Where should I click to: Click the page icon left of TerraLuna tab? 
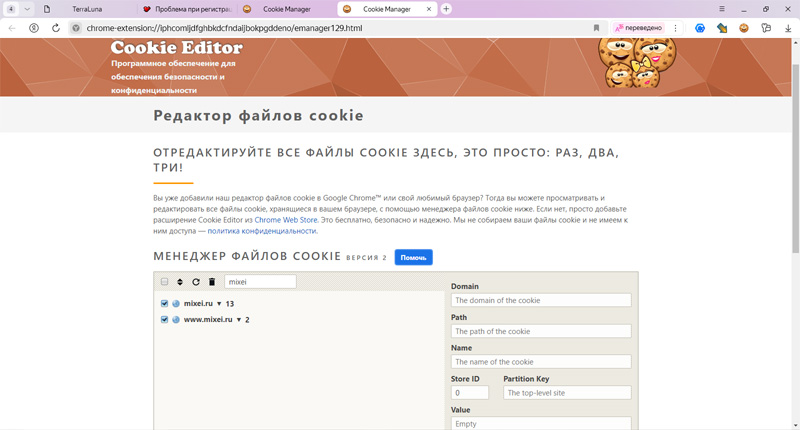pyautogui.click(x=46, y=9)
